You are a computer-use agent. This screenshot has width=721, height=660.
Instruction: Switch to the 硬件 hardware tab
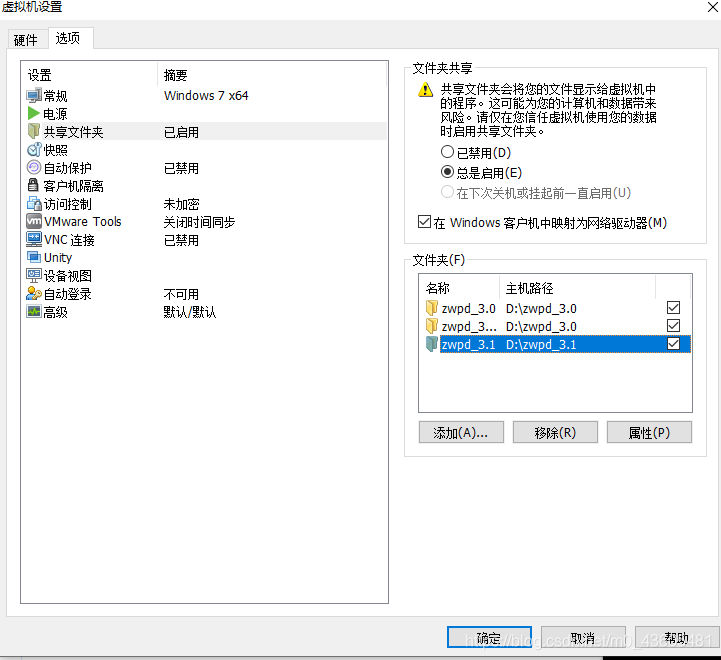pos(26,40)
